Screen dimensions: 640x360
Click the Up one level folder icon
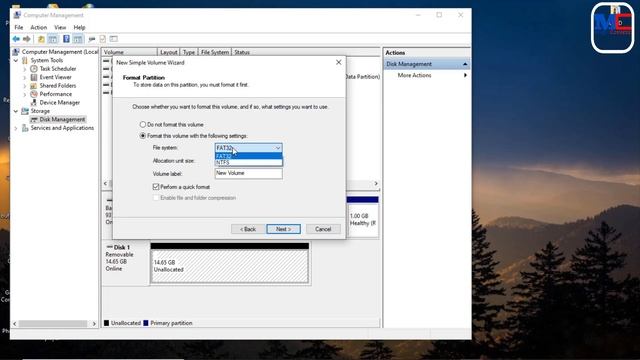pyautogui.click(x=41, y=39)
